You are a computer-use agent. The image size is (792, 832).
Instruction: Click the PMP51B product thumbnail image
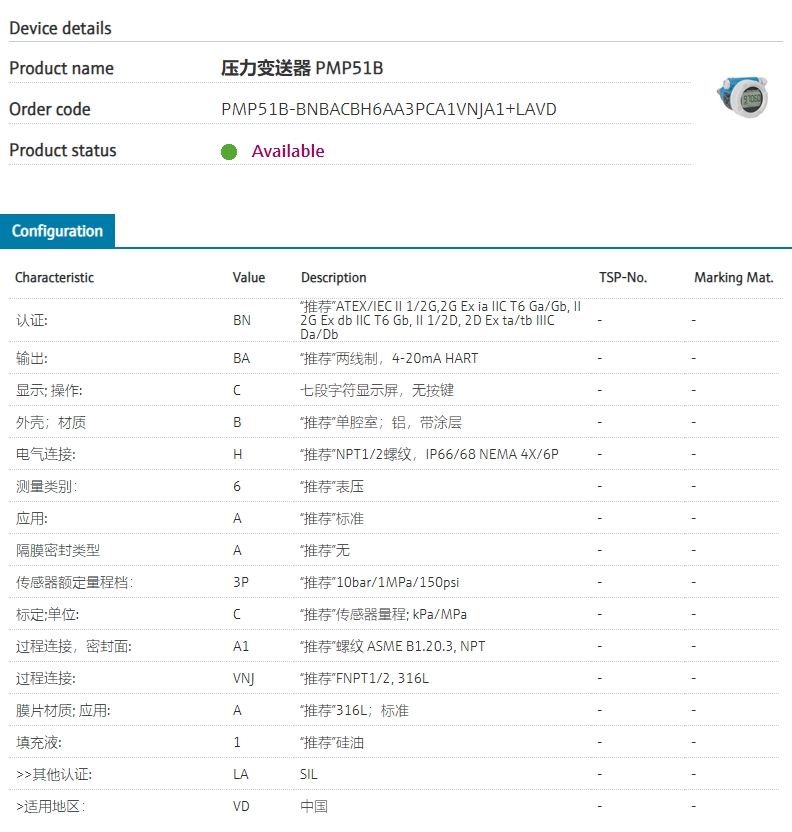click(743, 98)
